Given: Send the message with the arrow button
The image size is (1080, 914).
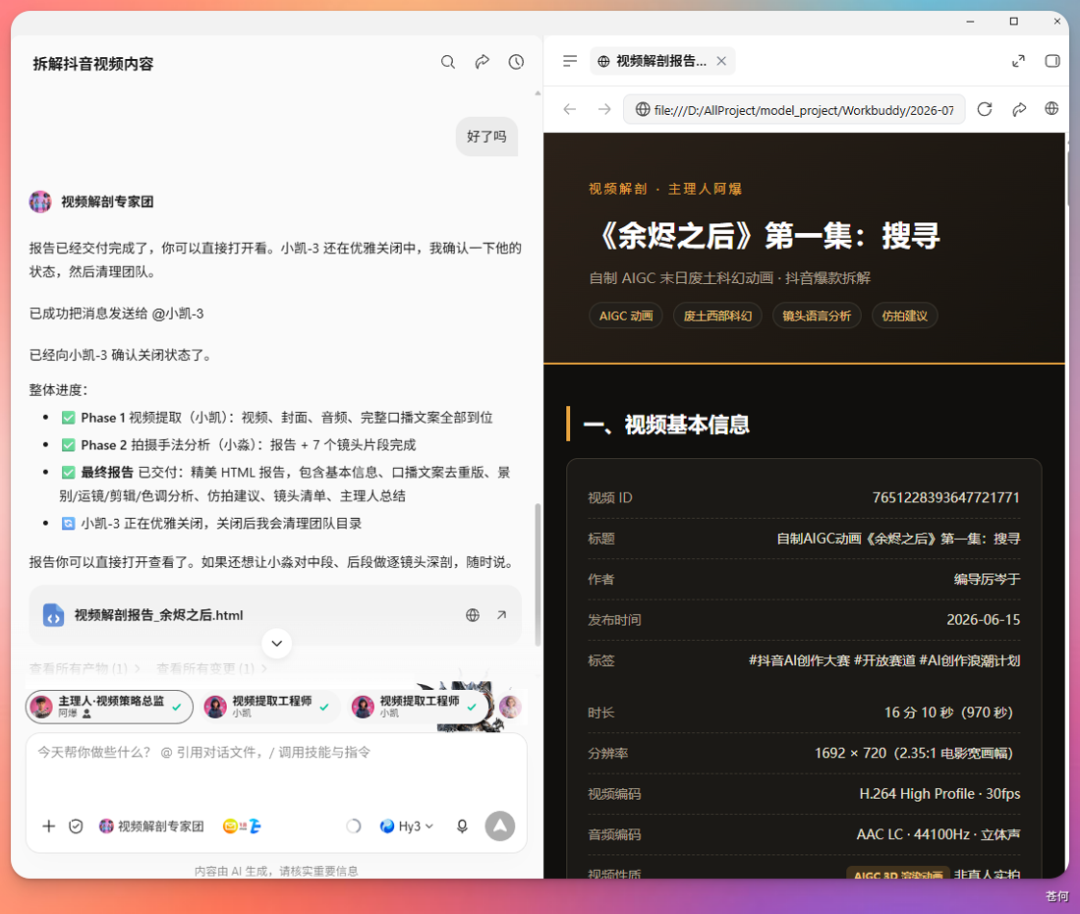Looking at the screenshot, I should tap(500, 826).
